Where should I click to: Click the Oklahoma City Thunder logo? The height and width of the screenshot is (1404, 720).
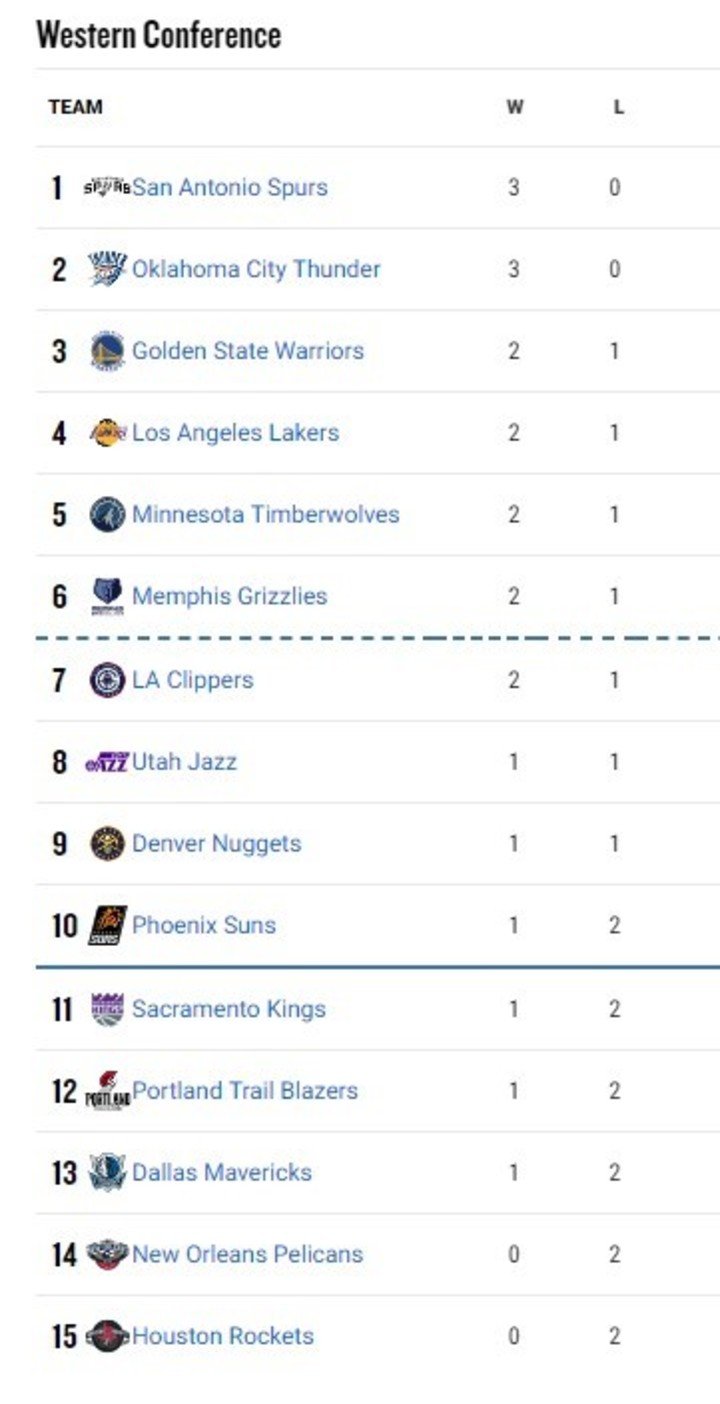pyautogui.click(x=107, y=269)
